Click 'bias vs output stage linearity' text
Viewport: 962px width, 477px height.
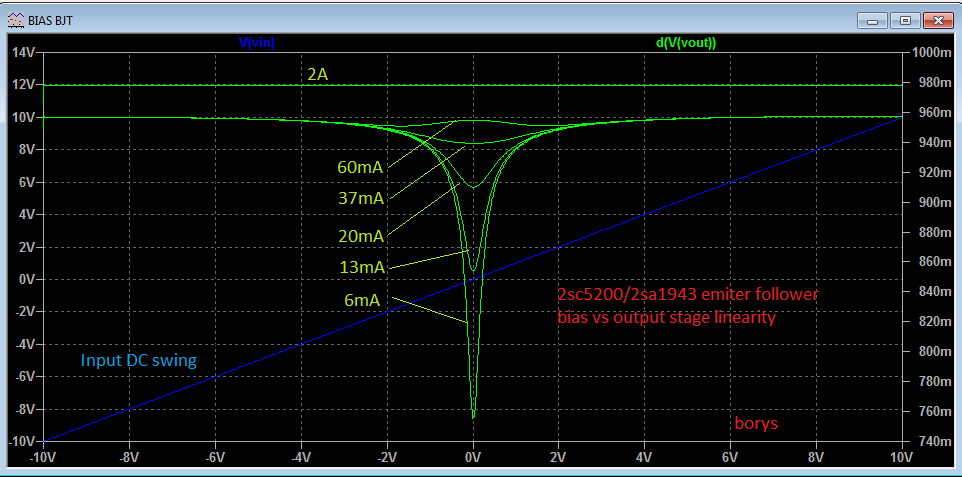(x=666, y=317)
